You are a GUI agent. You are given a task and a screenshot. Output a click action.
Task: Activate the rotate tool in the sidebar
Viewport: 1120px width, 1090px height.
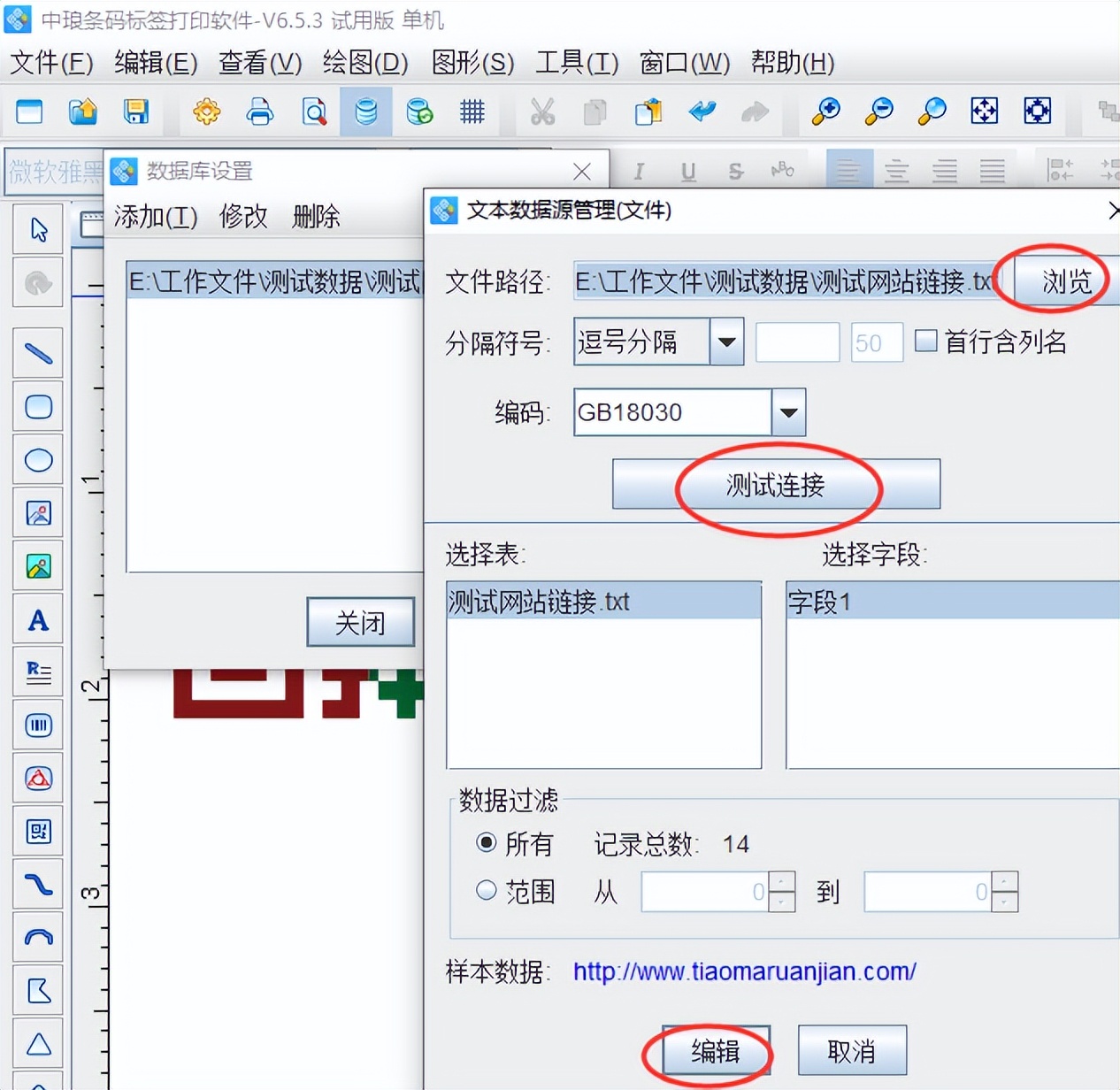[38, 283]
